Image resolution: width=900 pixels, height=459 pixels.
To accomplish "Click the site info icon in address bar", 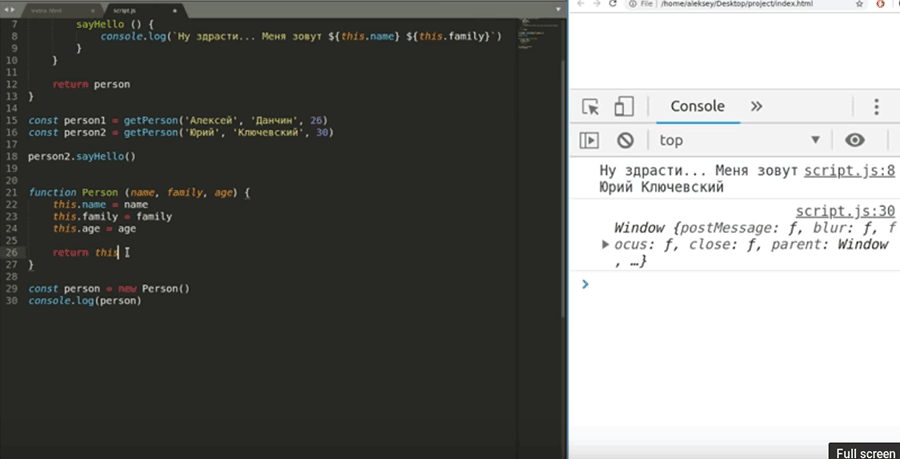I will pos(632,3).
